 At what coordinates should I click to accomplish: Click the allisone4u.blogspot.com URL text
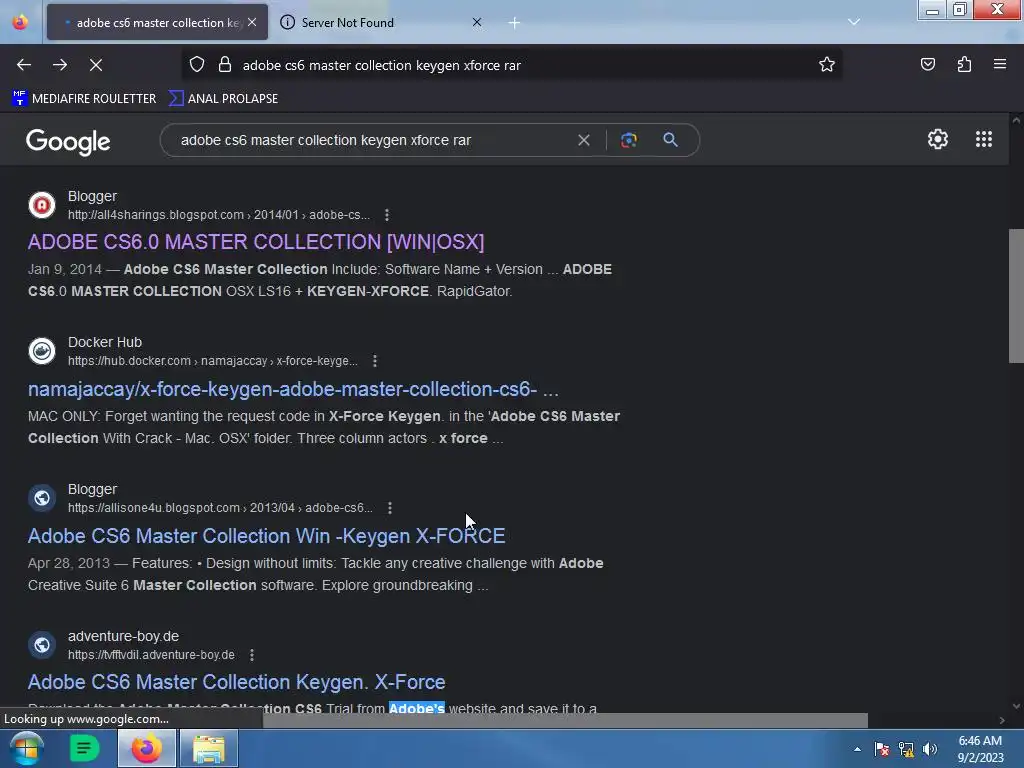(221, 507)
